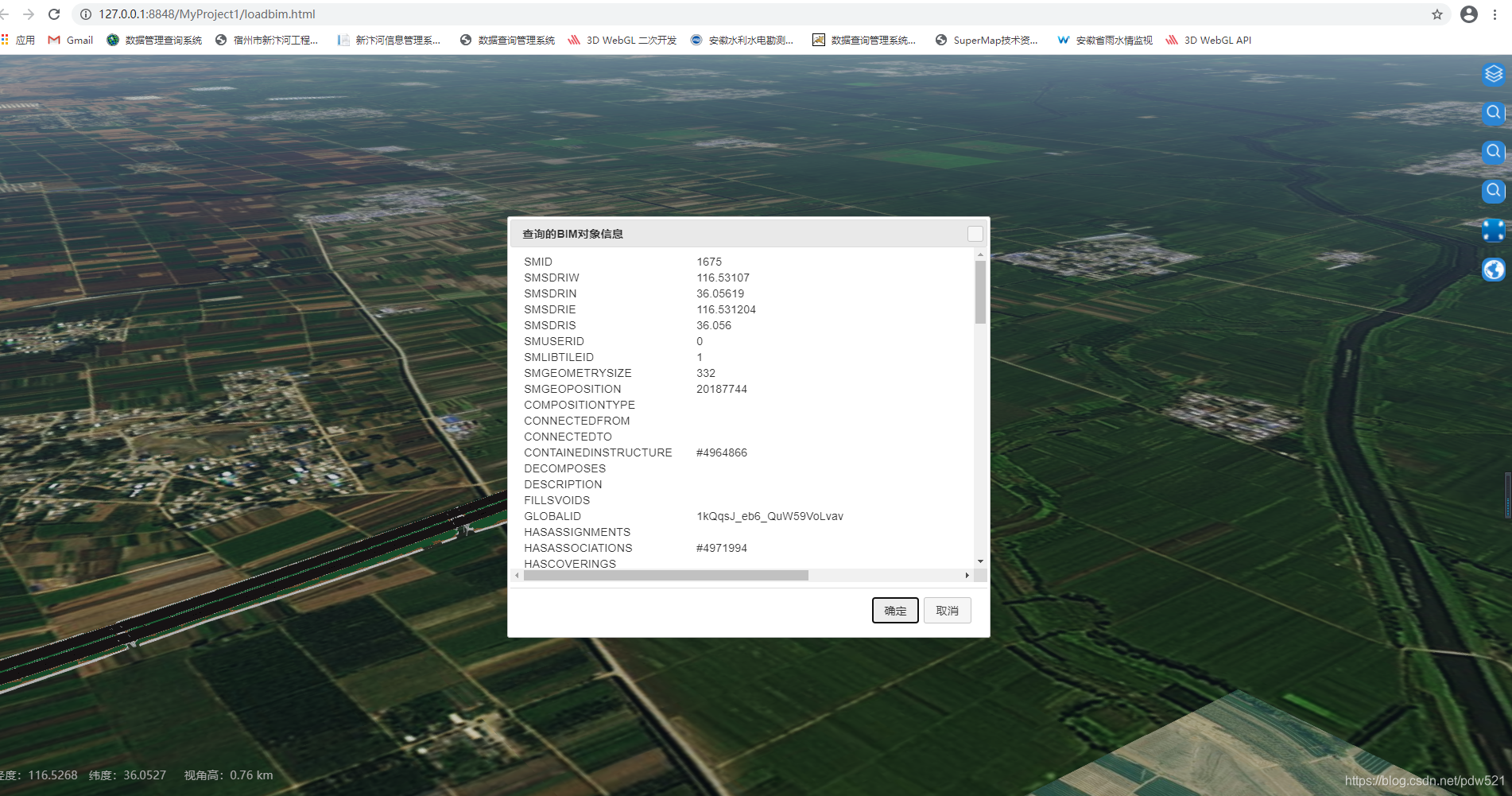Click the SMGEOMETRYSIZE value 332

pyautogui.click(x=706, y=373)
